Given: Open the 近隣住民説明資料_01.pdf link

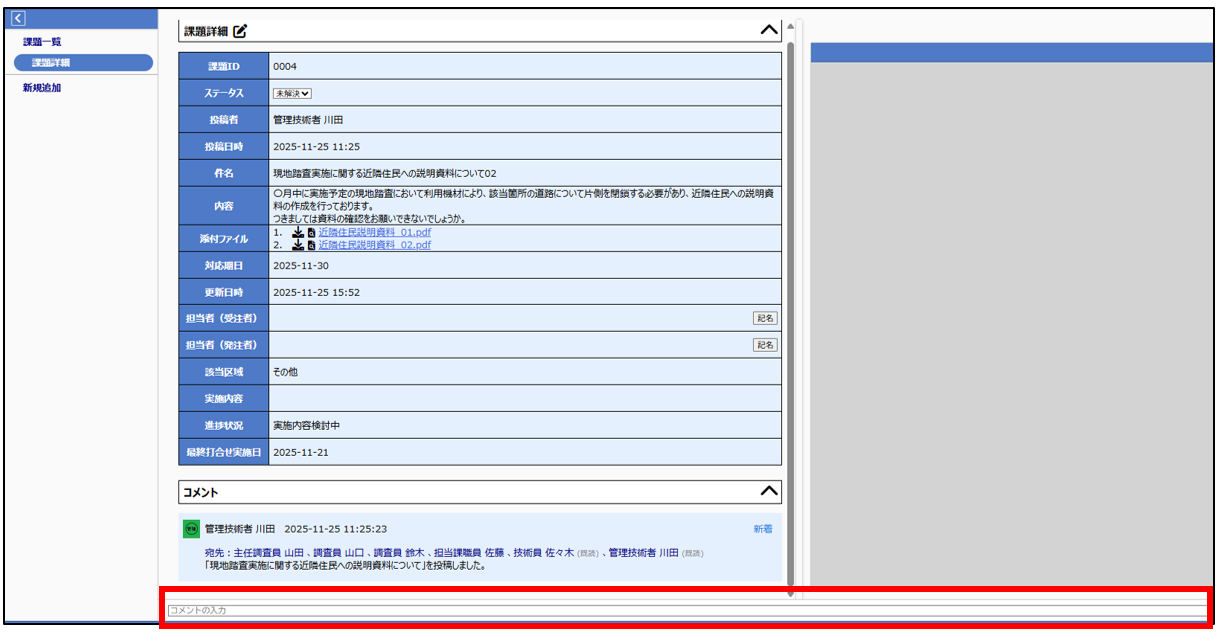Looking at the screenshot, I should click(x=374, y=232).
